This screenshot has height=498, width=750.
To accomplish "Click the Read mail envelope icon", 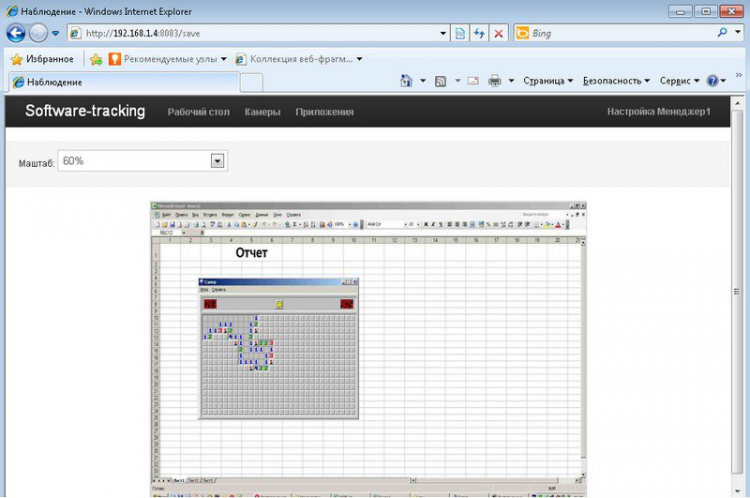I will tap(473, 81).
